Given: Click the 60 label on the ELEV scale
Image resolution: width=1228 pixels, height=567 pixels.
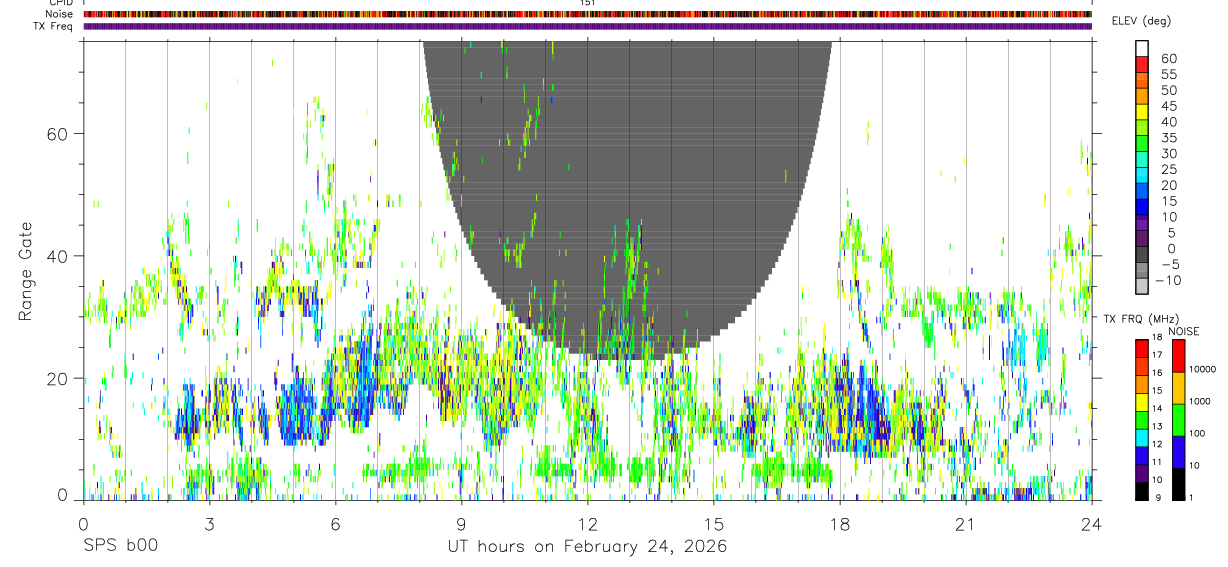Looking at the screenshot, I should [1168, 58].
